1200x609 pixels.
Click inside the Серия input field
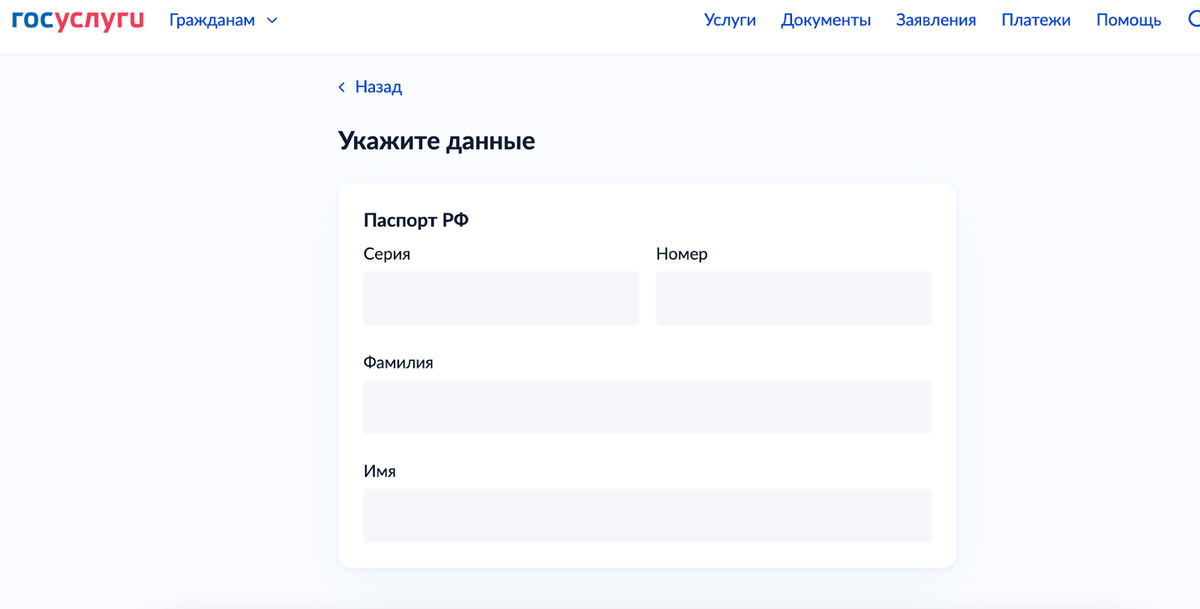(x=500, y=298)
